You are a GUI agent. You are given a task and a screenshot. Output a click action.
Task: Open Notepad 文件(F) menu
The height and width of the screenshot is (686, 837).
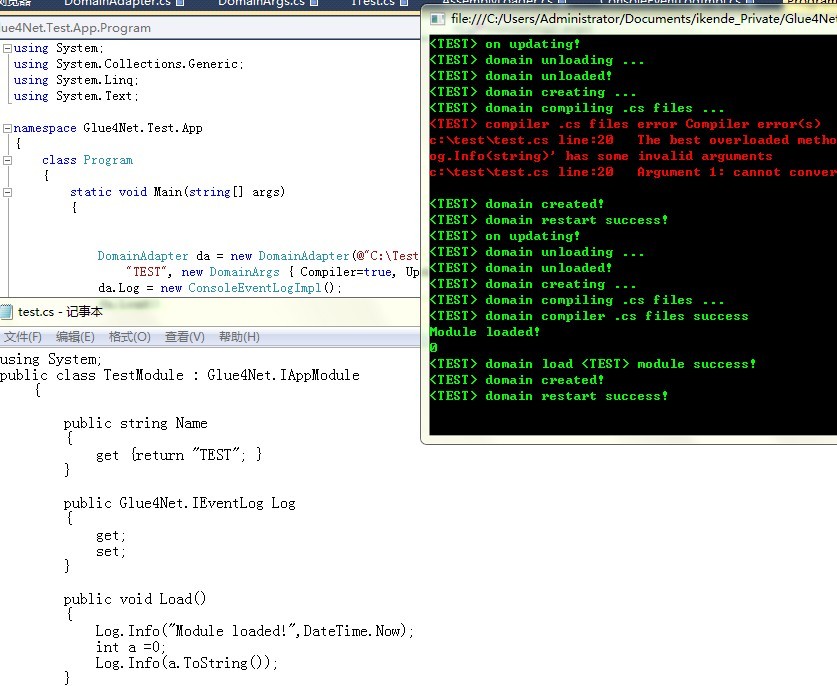[x=22, y=337]
